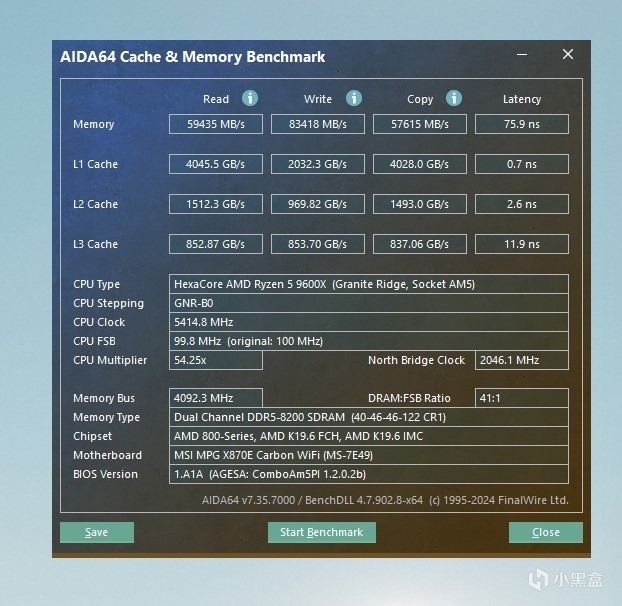Click the Latency column header

[522, 99]
